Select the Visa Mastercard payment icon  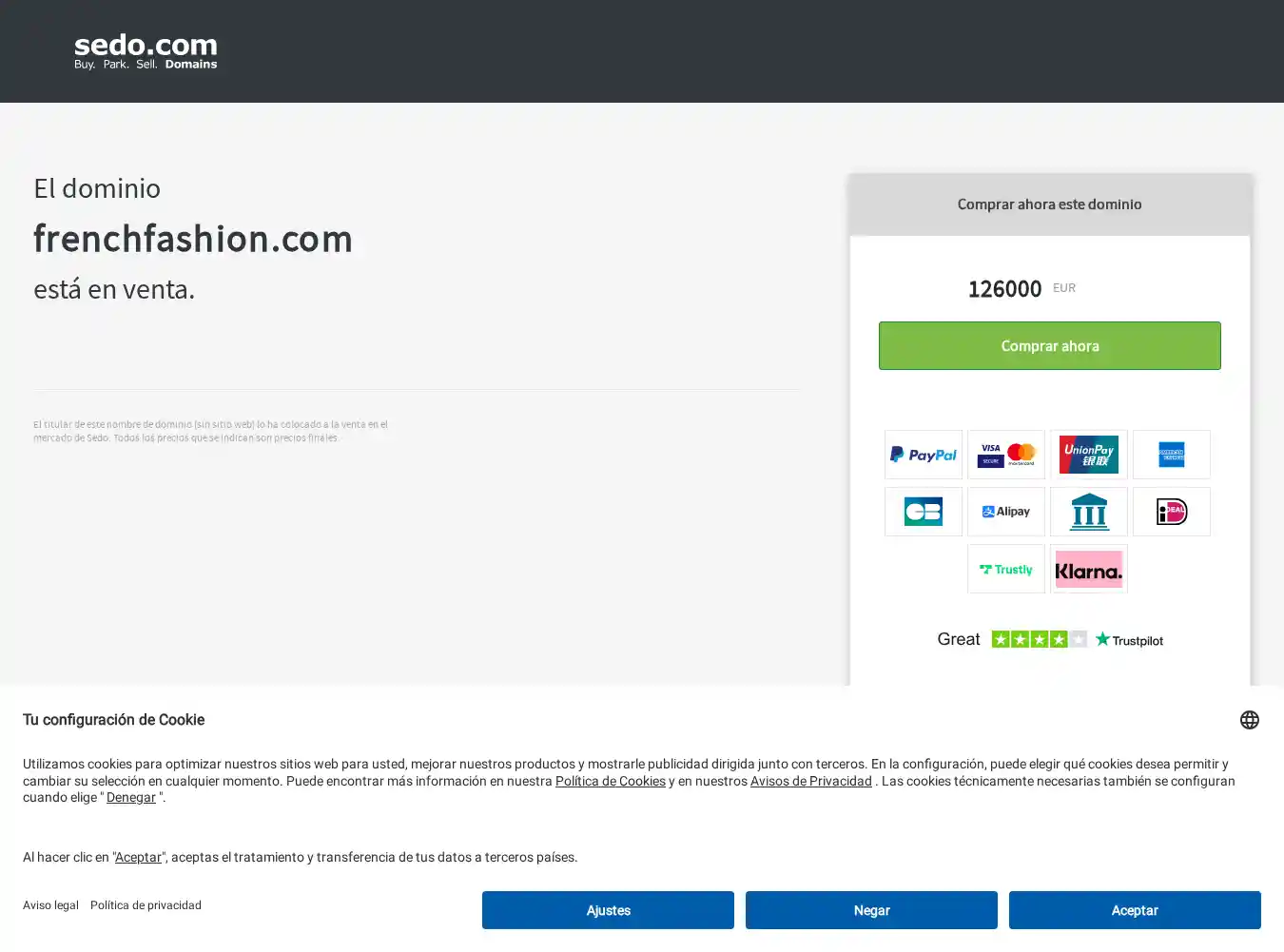click(x=1006, y=455)
